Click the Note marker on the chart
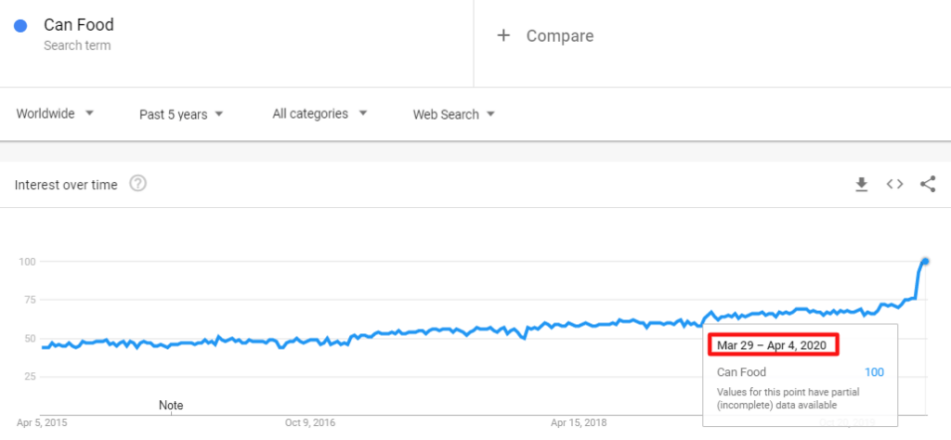This screenshot has width=951, height=440. coord(171,405)
